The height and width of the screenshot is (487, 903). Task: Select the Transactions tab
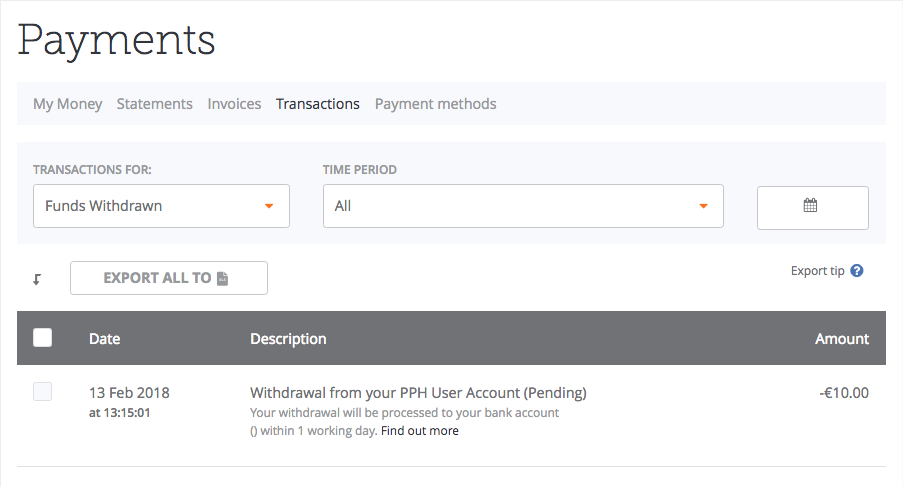(x=318, y=104)
